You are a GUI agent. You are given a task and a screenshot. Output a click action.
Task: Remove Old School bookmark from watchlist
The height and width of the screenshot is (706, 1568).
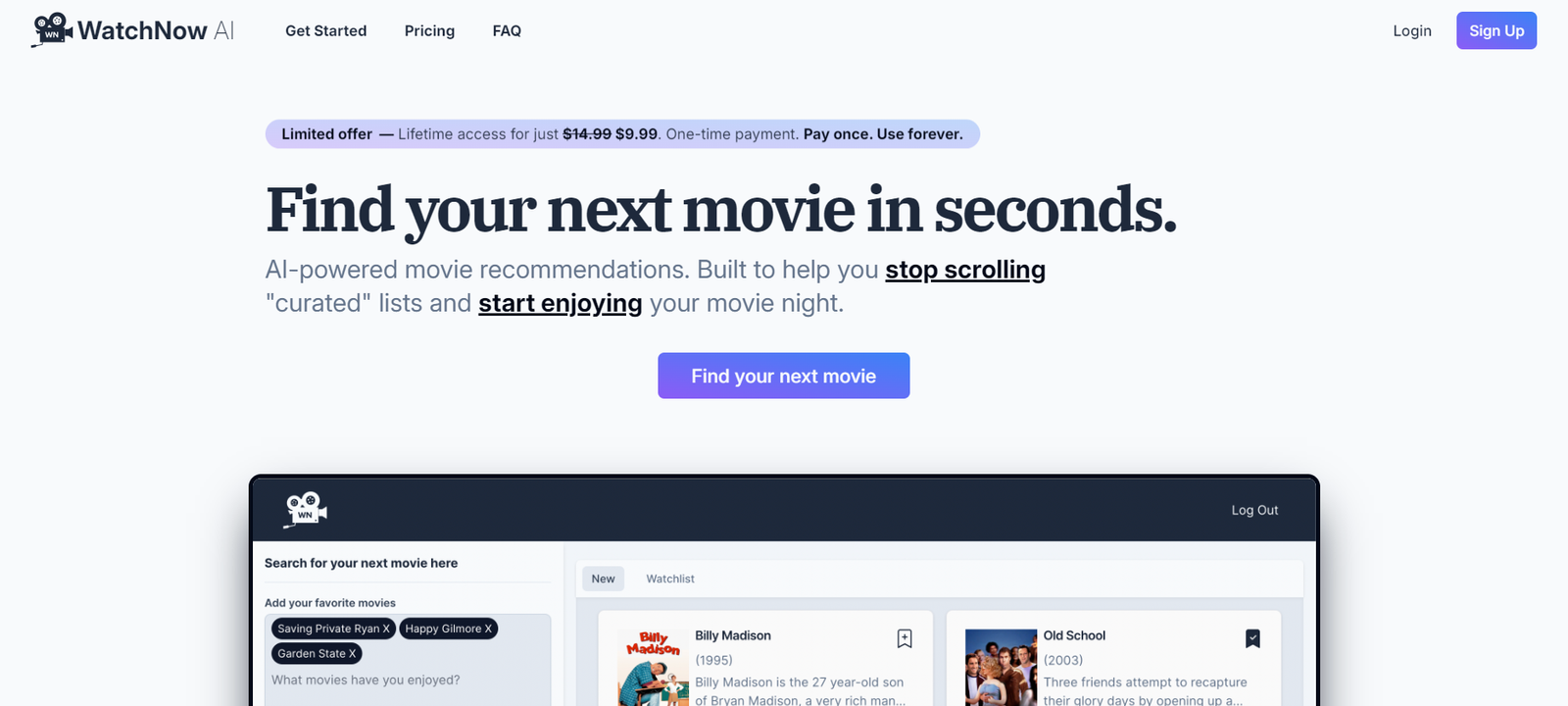[x=1251, y=638]
